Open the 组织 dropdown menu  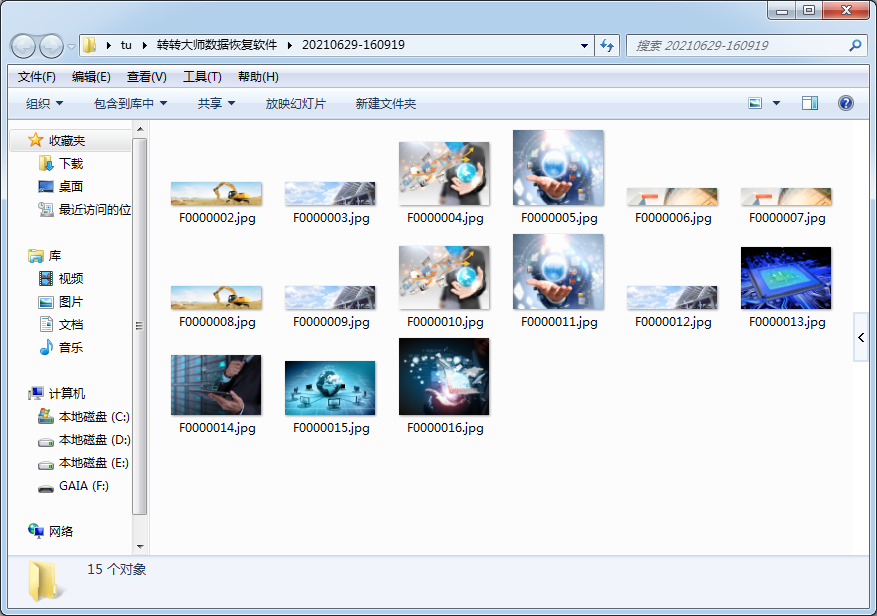[x=44, y=103]
